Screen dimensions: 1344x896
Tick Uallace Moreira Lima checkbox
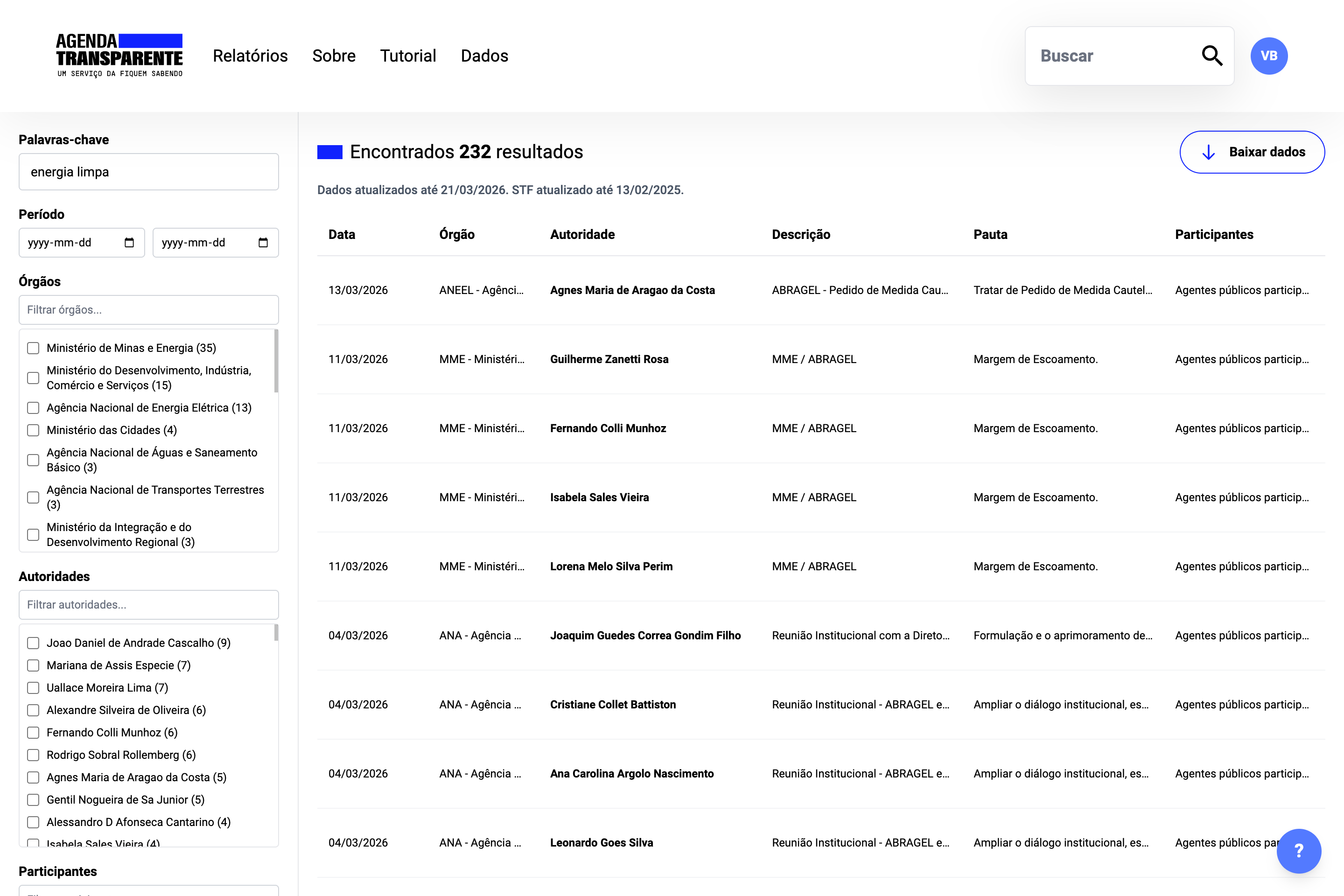click(33, 688)
